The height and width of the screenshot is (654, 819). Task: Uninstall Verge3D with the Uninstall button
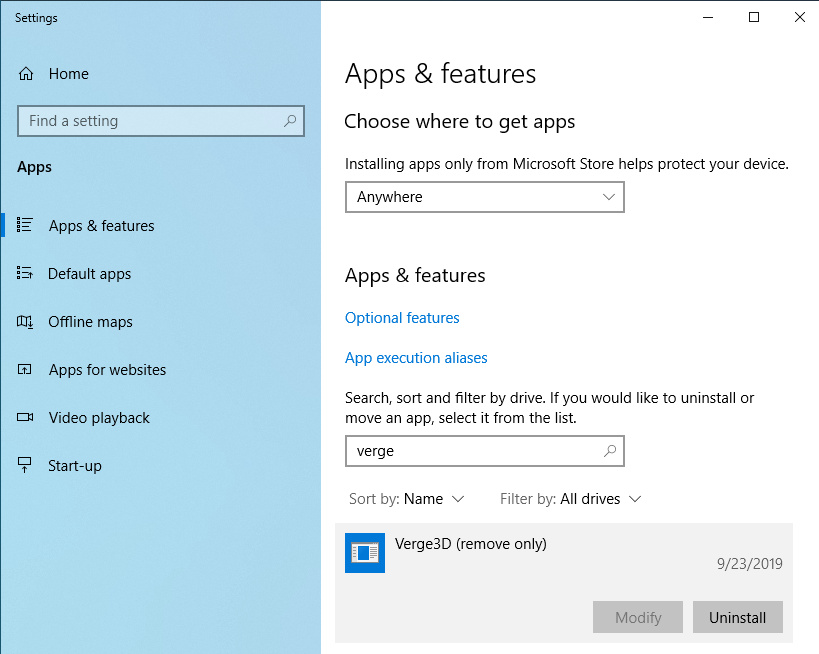[x=738, y=617]
